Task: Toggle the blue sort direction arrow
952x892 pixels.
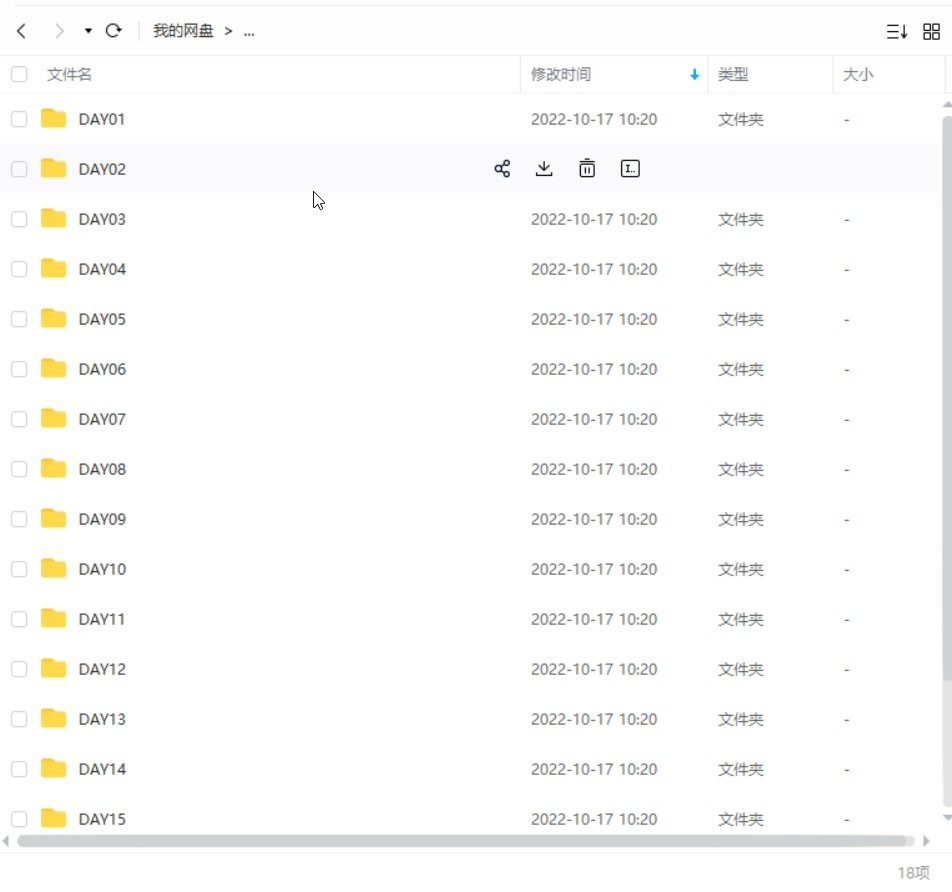Action: (x=695, y=75)
